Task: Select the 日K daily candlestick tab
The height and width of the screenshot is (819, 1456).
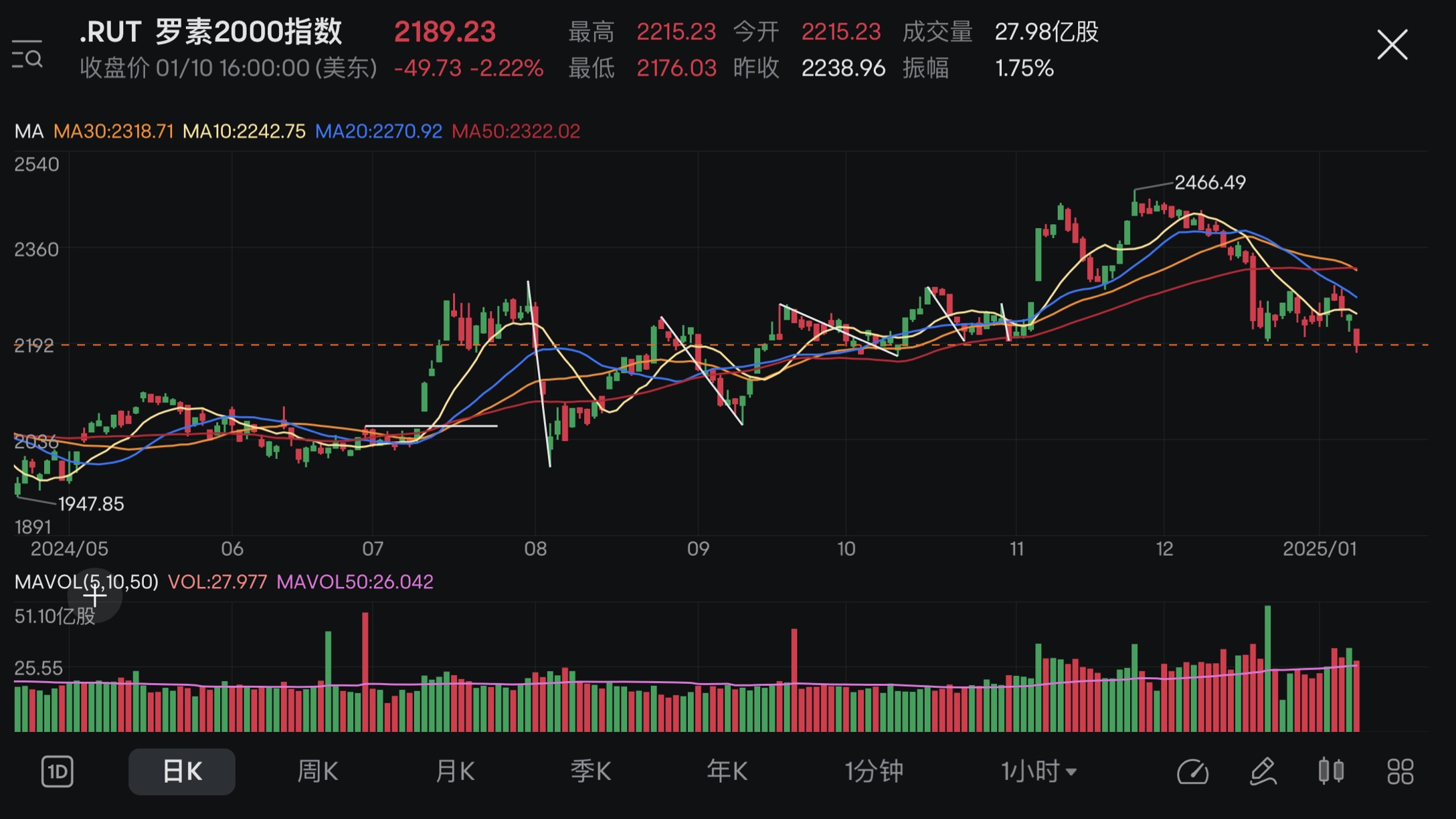Action: coord(182,771)
